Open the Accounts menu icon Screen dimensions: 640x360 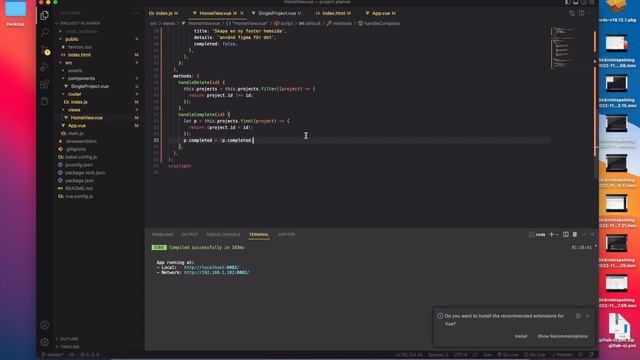coord(44,325)
